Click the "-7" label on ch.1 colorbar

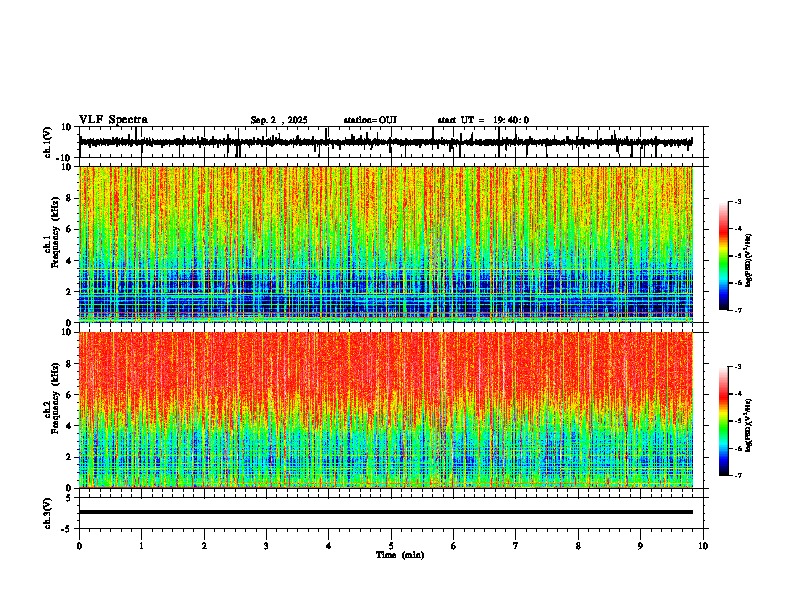pos(737,310)
